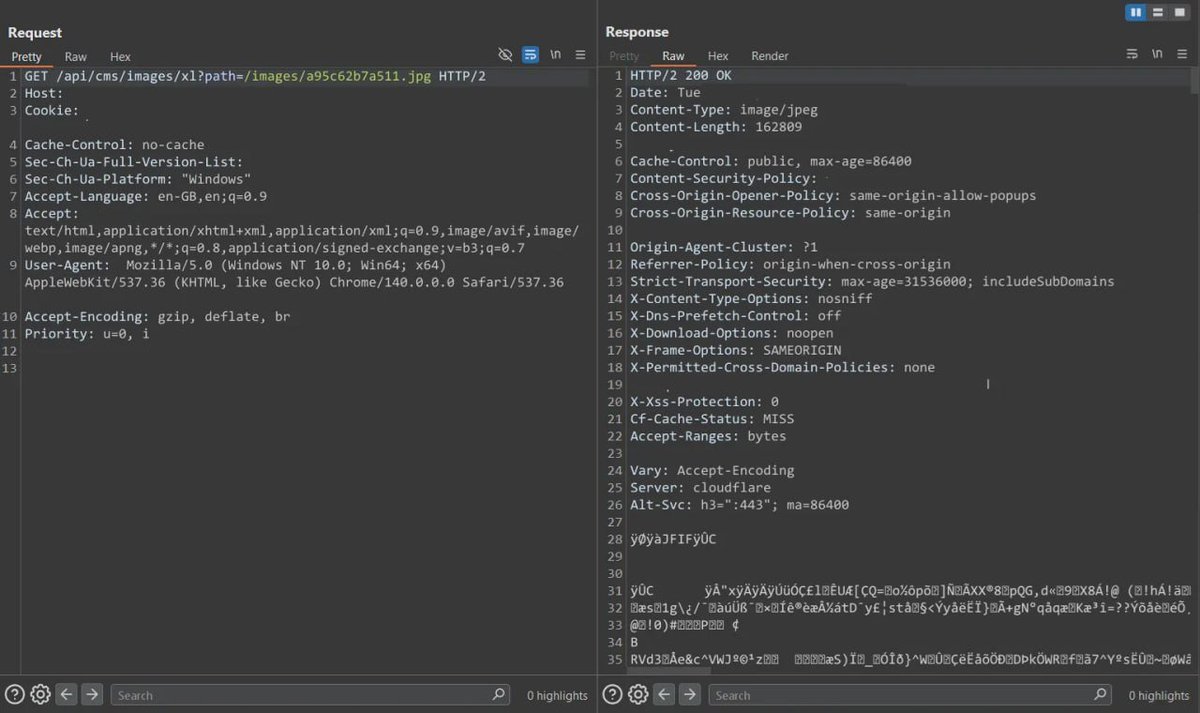Click Vary: Accept-Encoding line
Viewport: 1200px width, 713px height.
coord(712,470)
